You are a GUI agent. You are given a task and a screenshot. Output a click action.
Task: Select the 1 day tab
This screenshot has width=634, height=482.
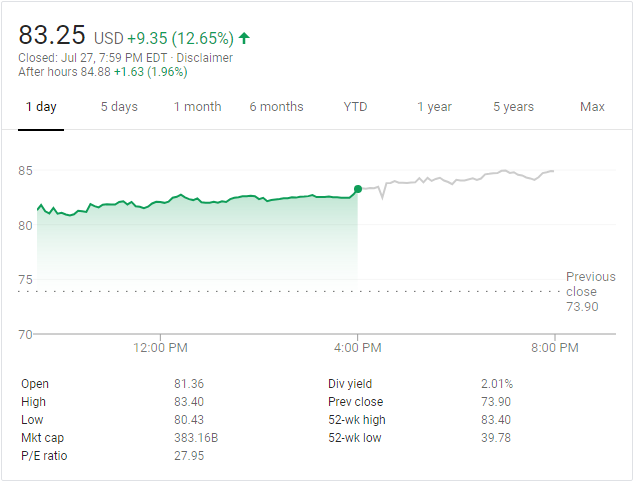pyautogui.click(x=41, y=107)
